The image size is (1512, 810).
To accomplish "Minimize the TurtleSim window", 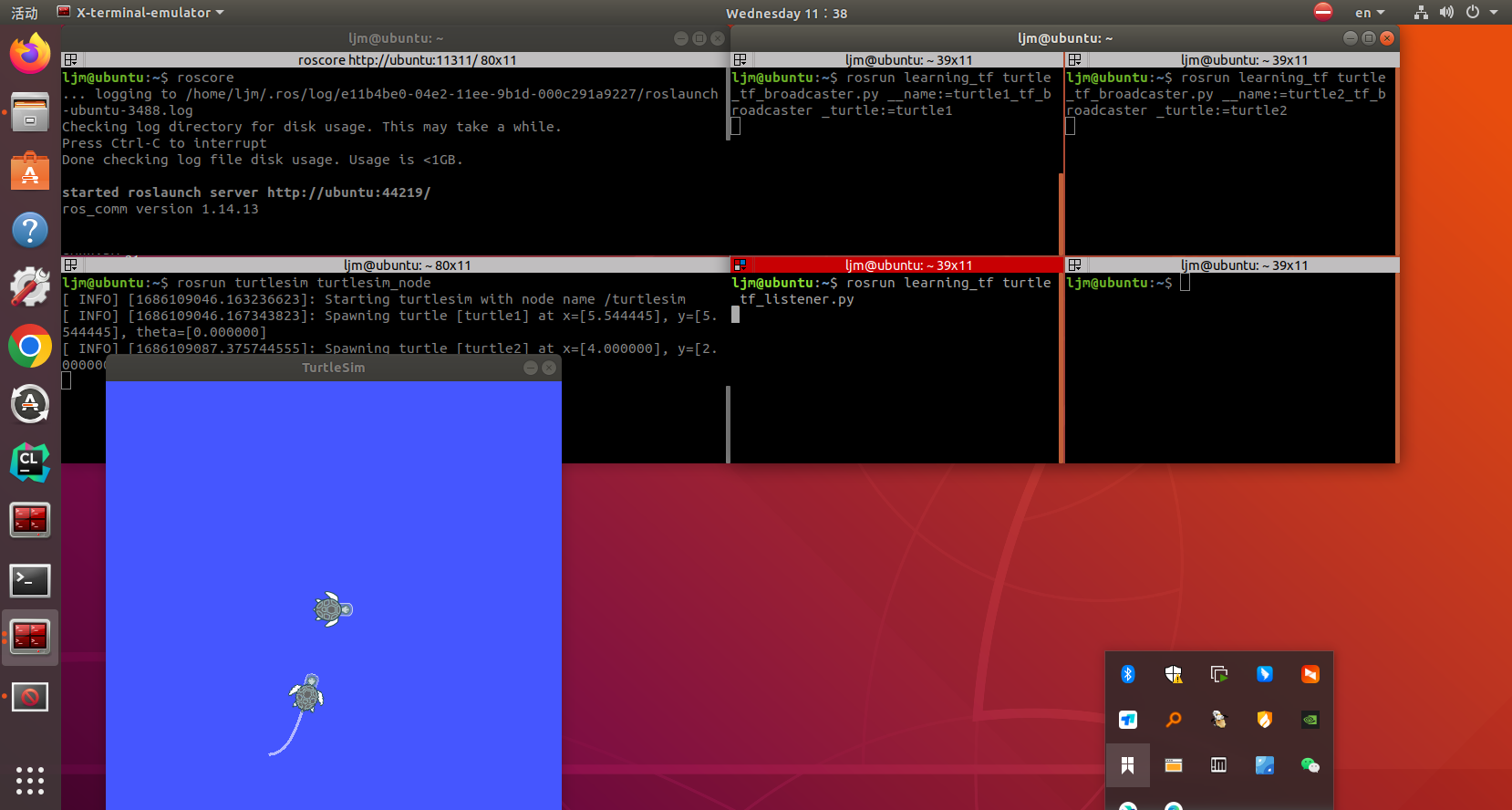I will click(x=531, y=368).
